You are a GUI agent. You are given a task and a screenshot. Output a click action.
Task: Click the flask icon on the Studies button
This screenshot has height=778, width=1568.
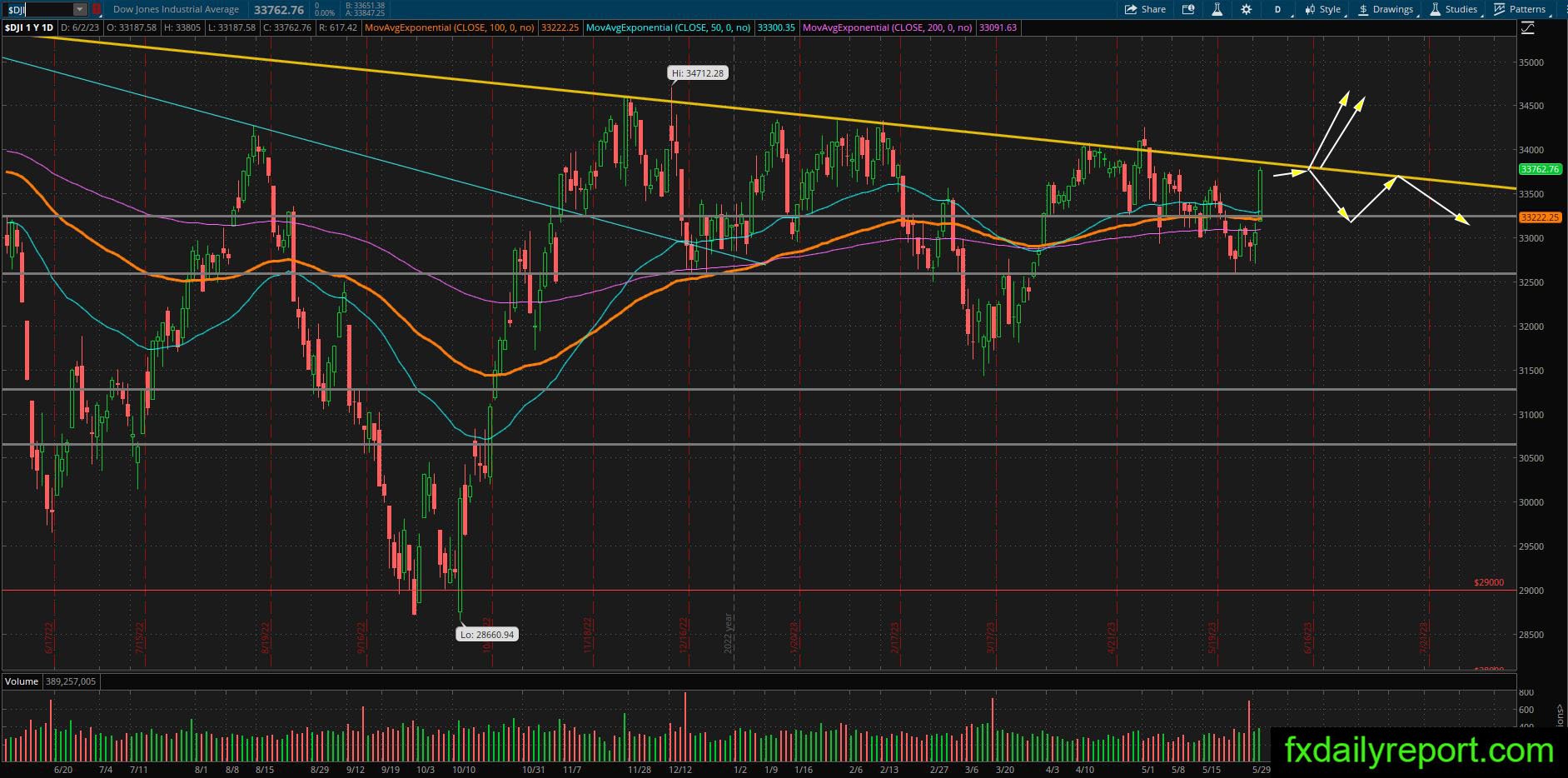pyautogui.click(x=1436, y=9)
